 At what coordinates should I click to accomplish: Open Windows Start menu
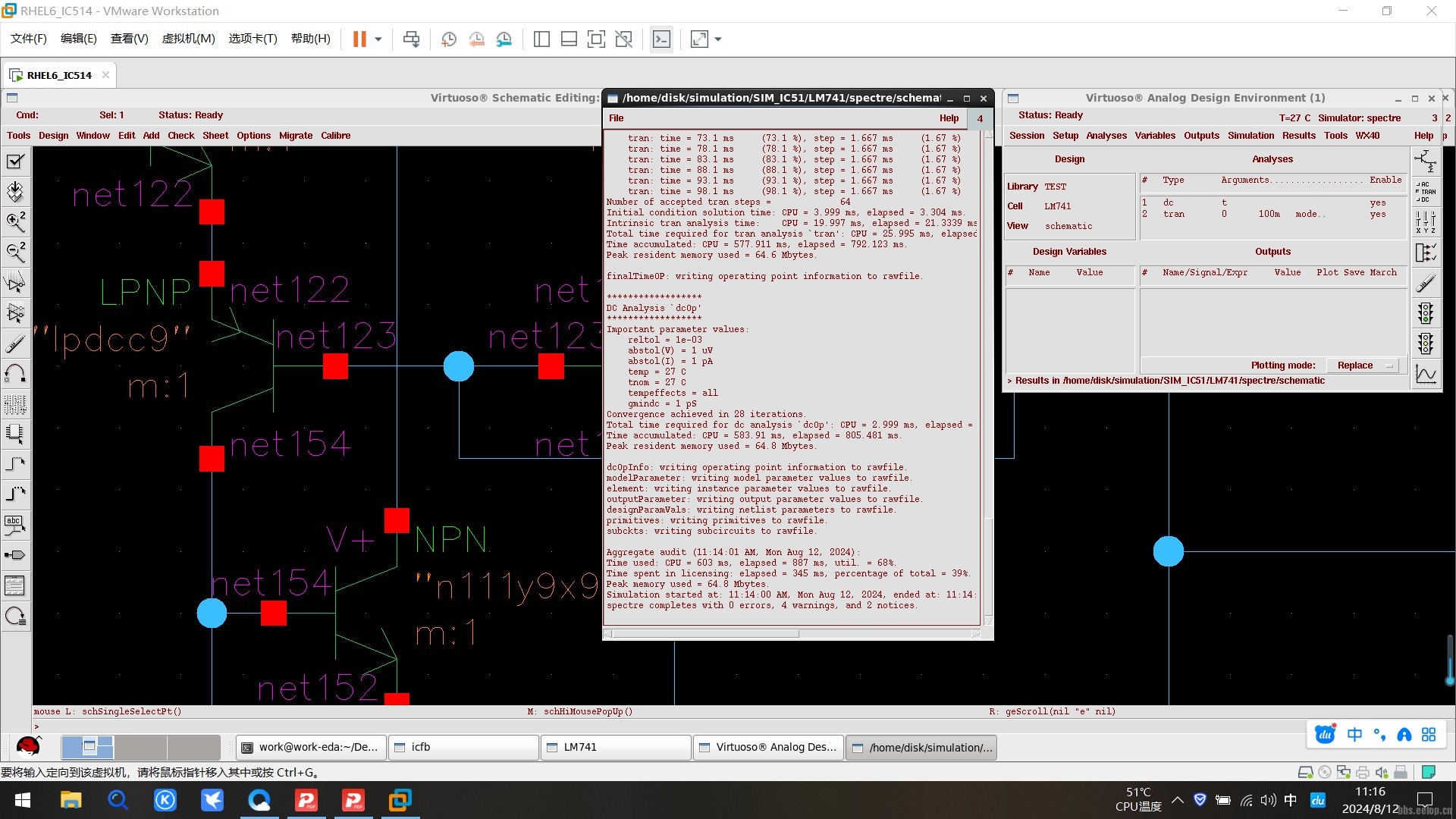[23, 801]
